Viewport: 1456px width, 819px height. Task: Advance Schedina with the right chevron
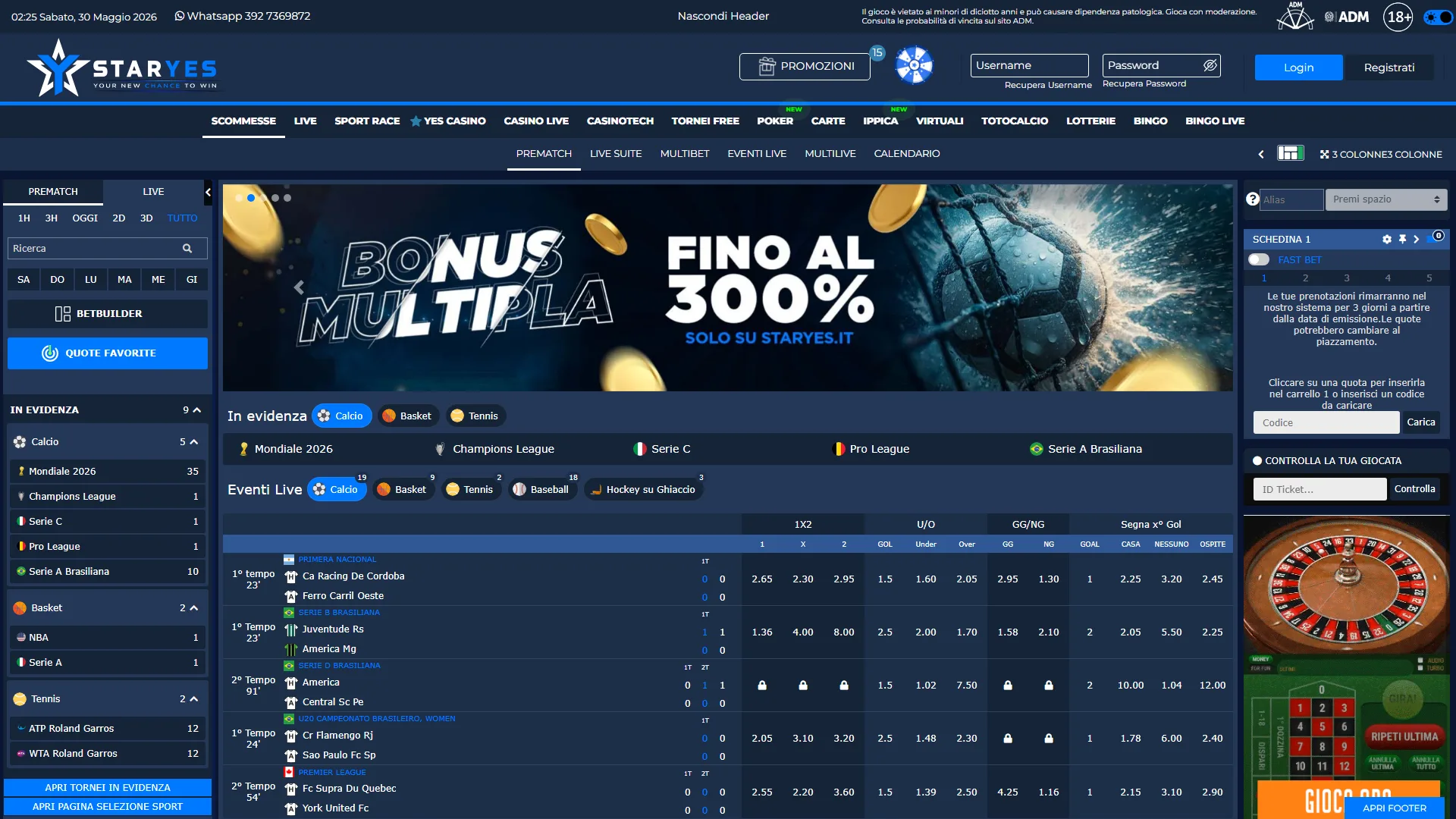[x=1416, y=239]
